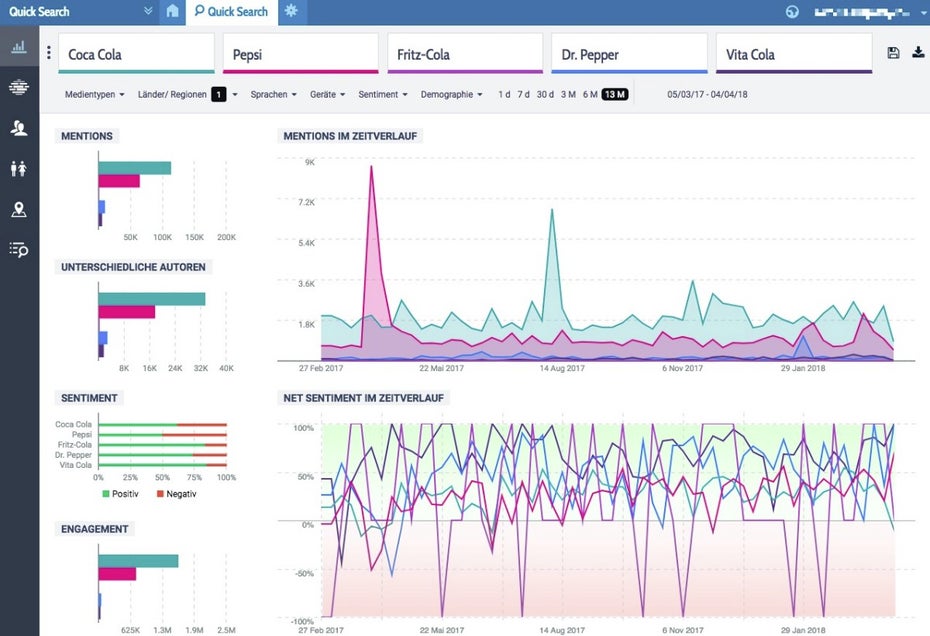Click the MENTIONS panel heading
930x636 pixels.
coord(87,136)
